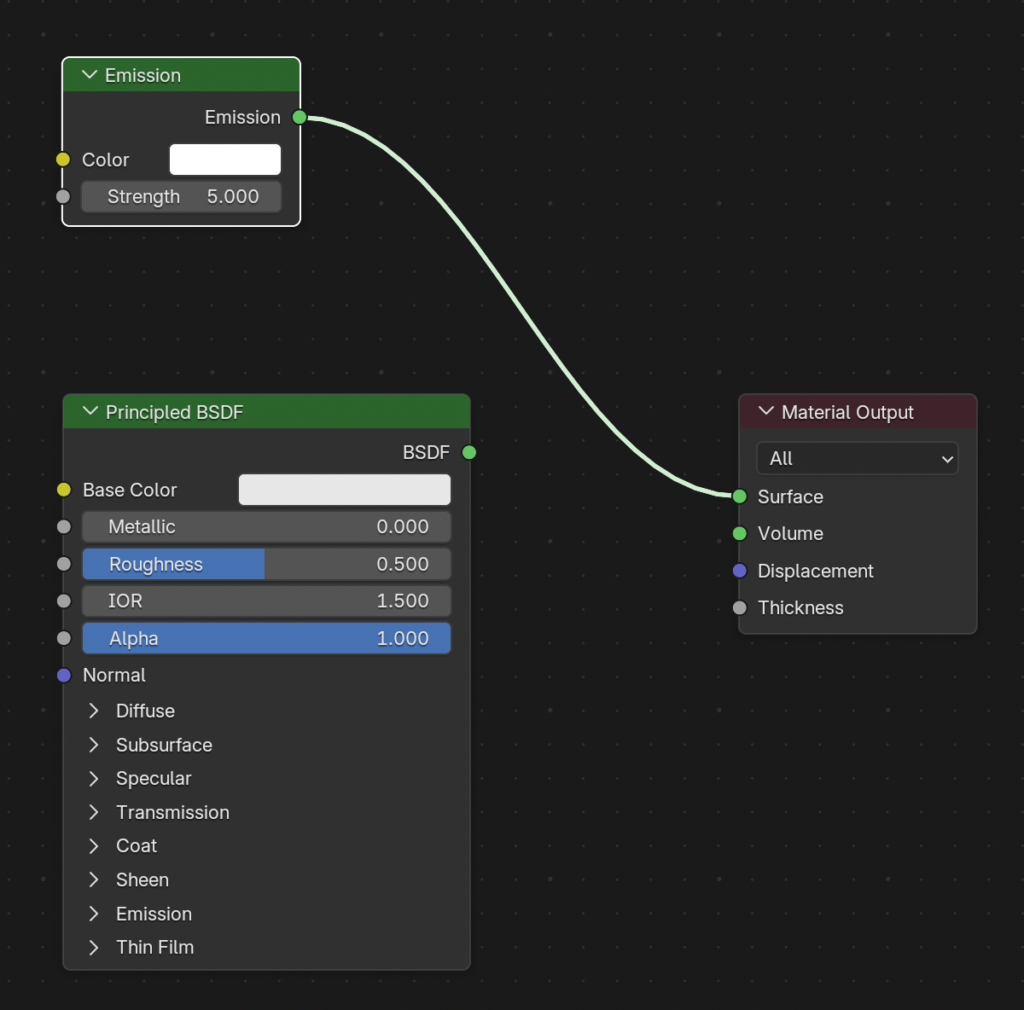Click the Displacement input socket
Image resolution: width=1024 pixels, height=1010 pixels.
point(739,571)
